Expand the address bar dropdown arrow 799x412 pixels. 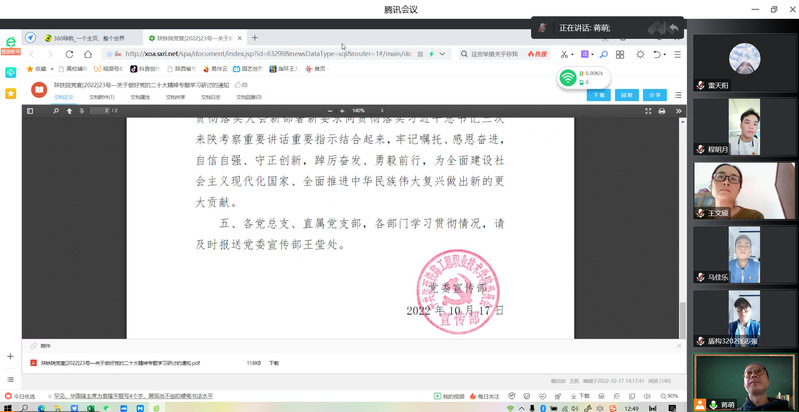click(444, 54)
